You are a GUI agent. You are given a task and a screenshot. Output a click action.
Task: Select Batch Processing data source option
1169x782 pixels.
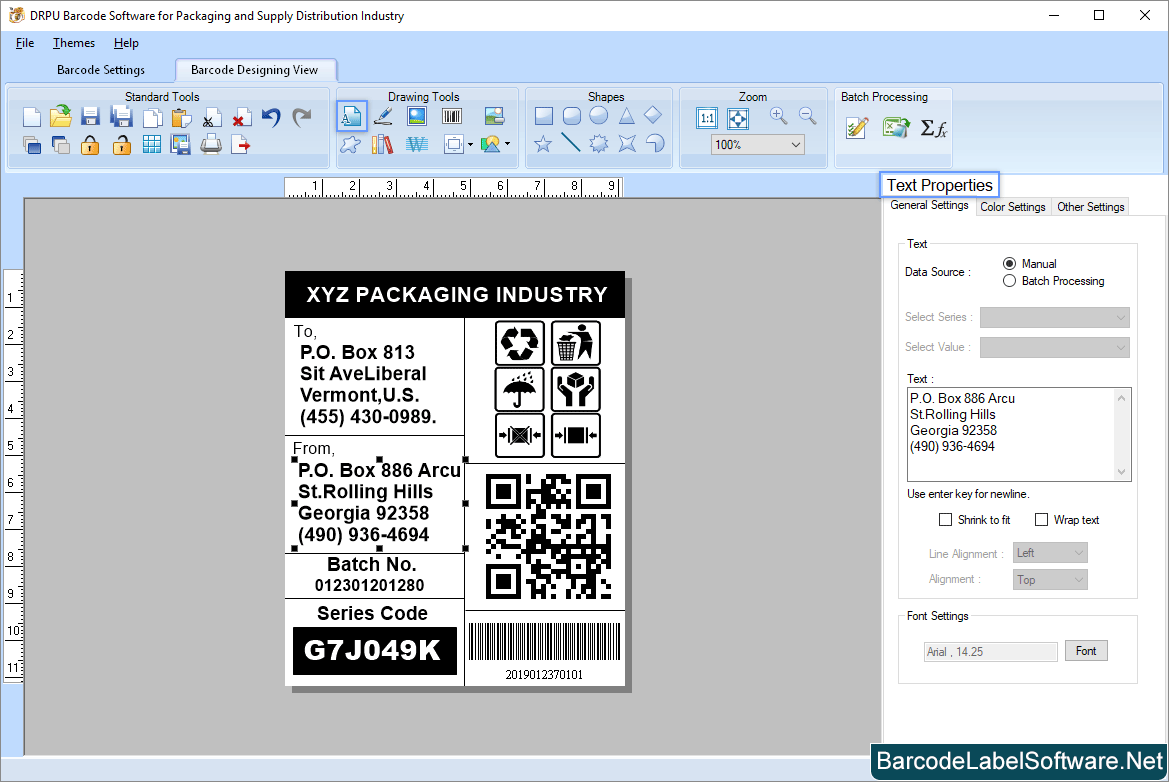pyautogui.click(x=1009, y=280)
